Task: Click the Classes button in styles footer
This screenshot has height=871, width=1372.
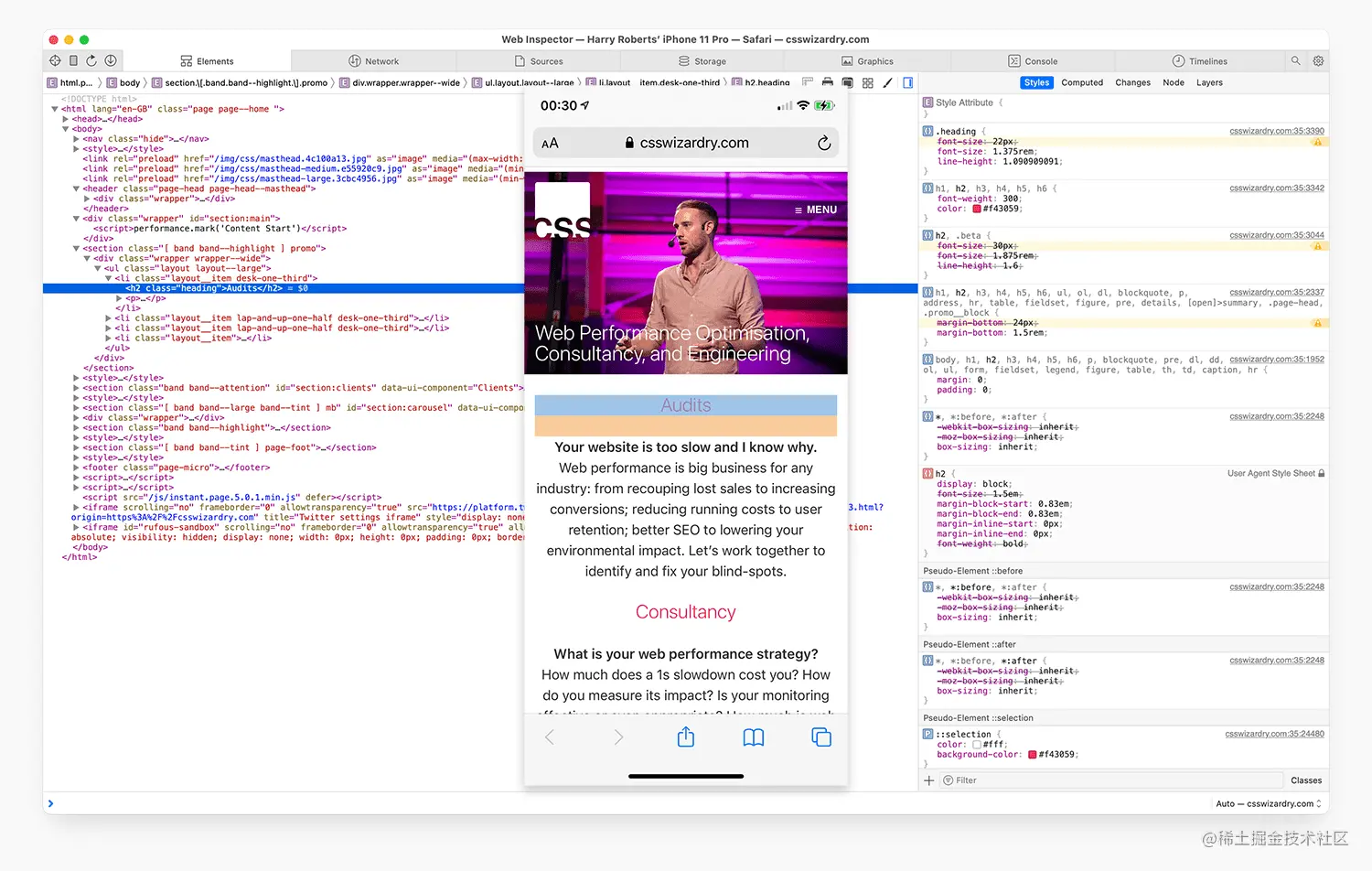Action: coord(1306,780)
